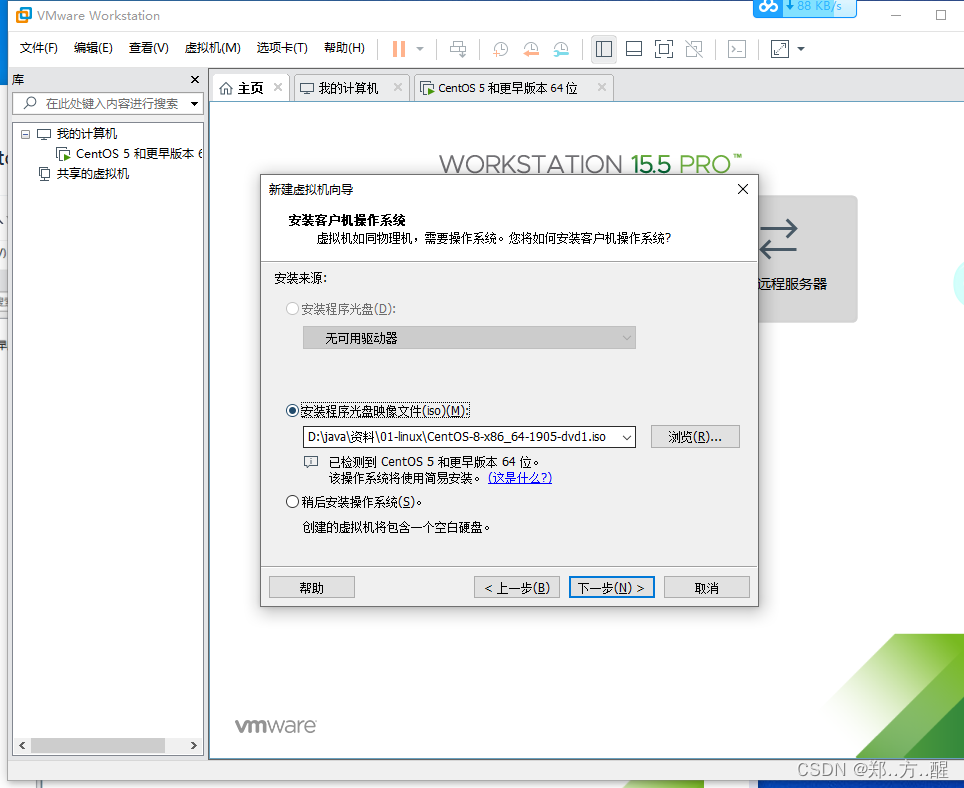Revert to snapshot using the toolbar icon
Image resolution: width=964 pixels, height=788 pixels.
(x=531, y=49)
